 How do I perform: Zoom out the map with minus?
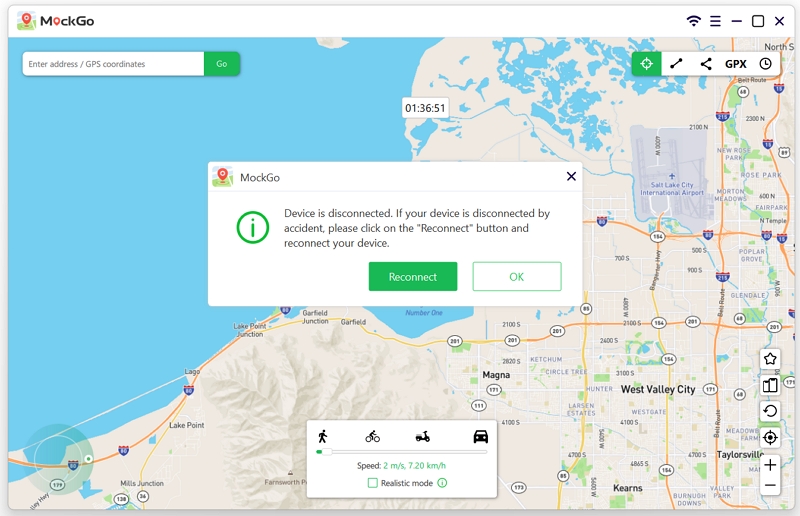pyautogui.click(x=770, y=485)
